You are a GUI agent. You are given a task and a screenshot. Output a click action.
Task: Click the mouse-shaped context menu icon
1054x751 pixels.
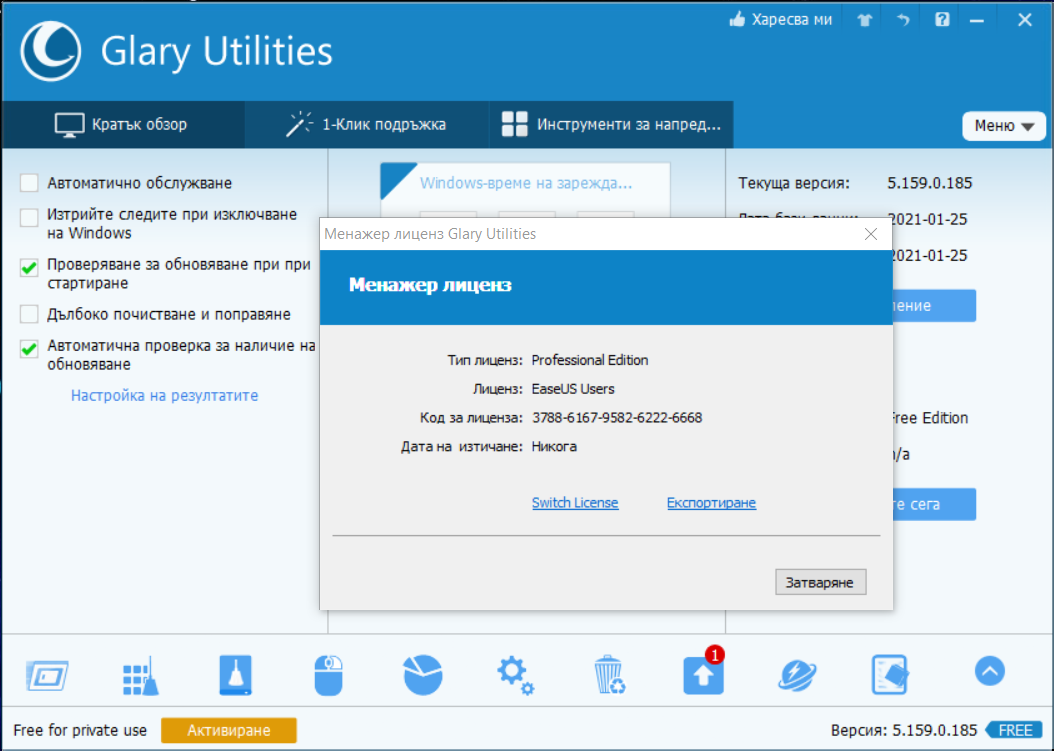tap(329, 675)
